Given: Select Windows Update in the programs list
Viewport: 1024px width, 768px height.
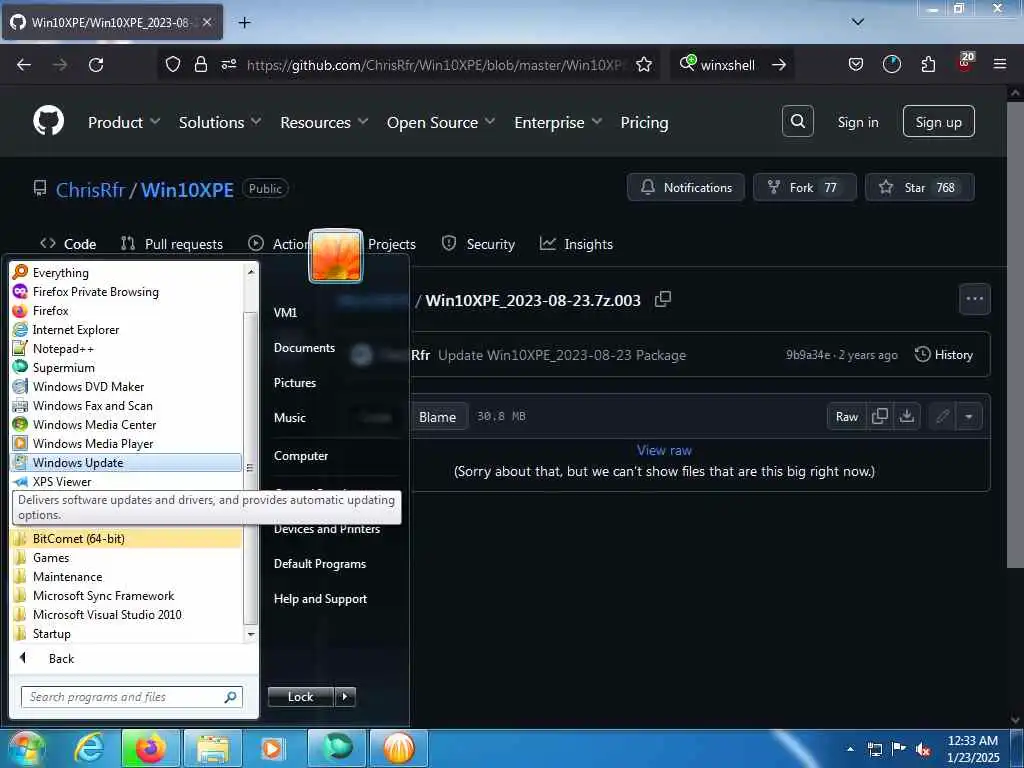Looking at the screenshot, I should [x=127, y=462].
